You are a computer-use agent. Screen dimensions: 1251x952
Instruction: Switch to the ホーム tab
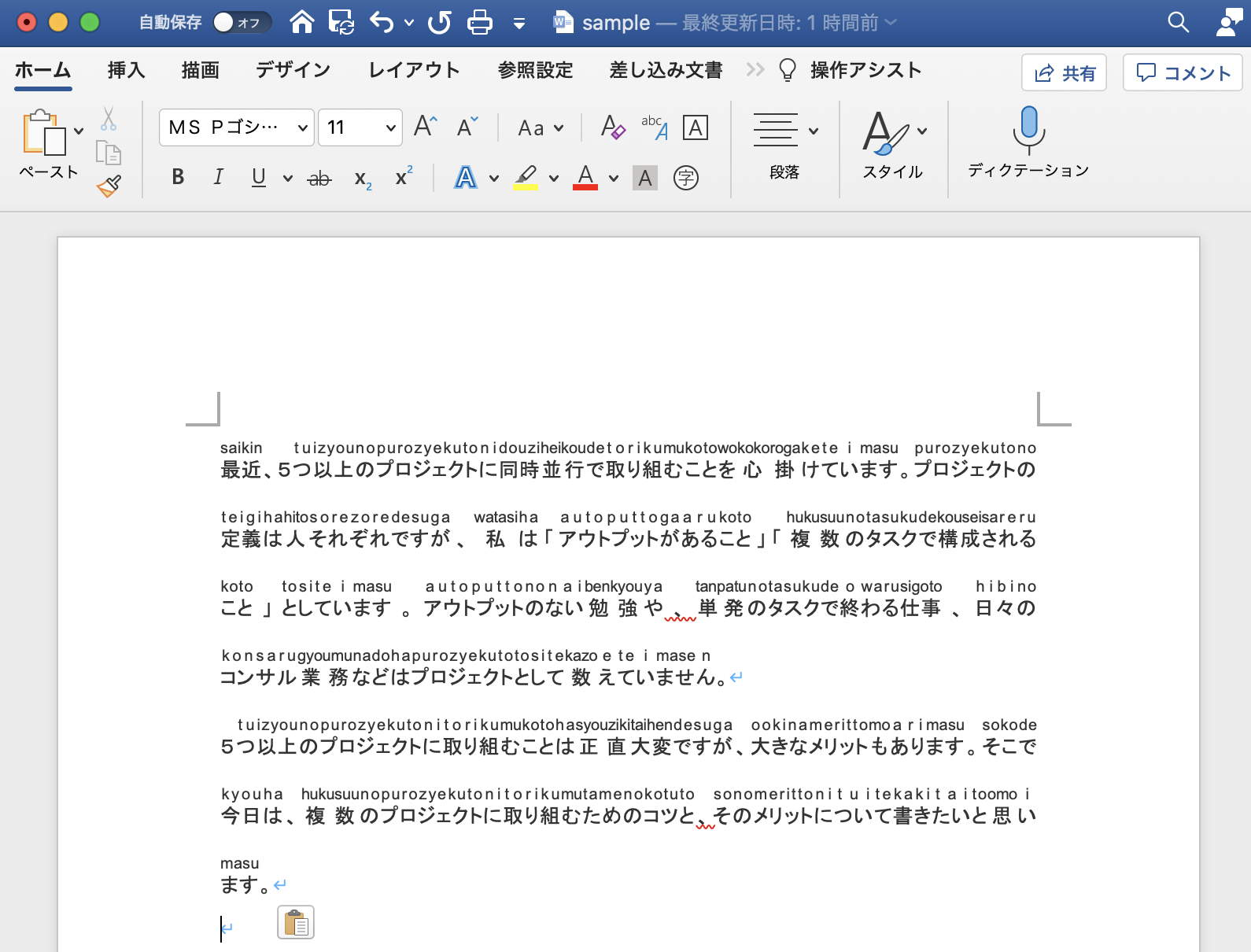pos(43,70)
